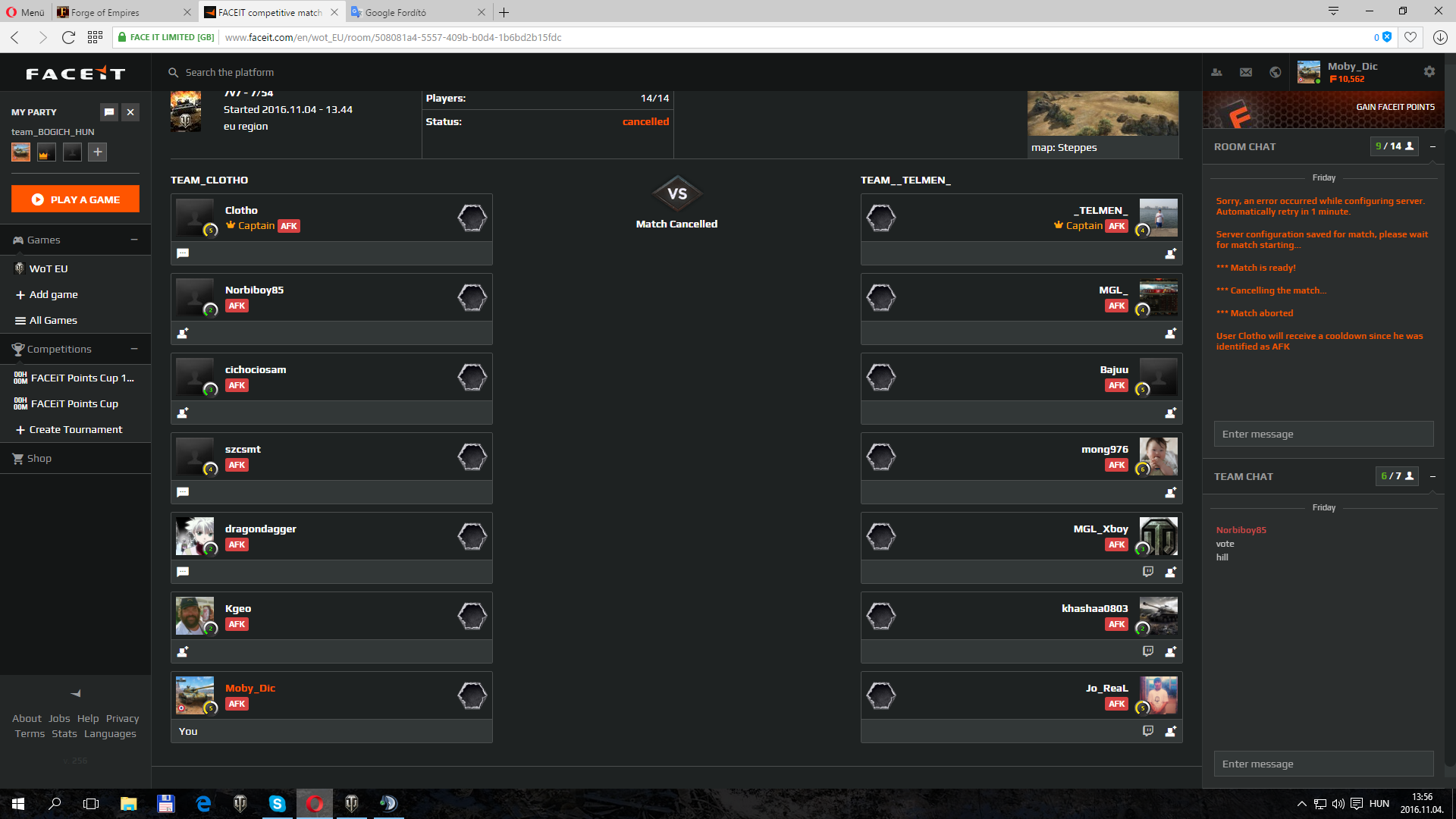
Task: Open Help link in footer
Action: pos(88,718)
